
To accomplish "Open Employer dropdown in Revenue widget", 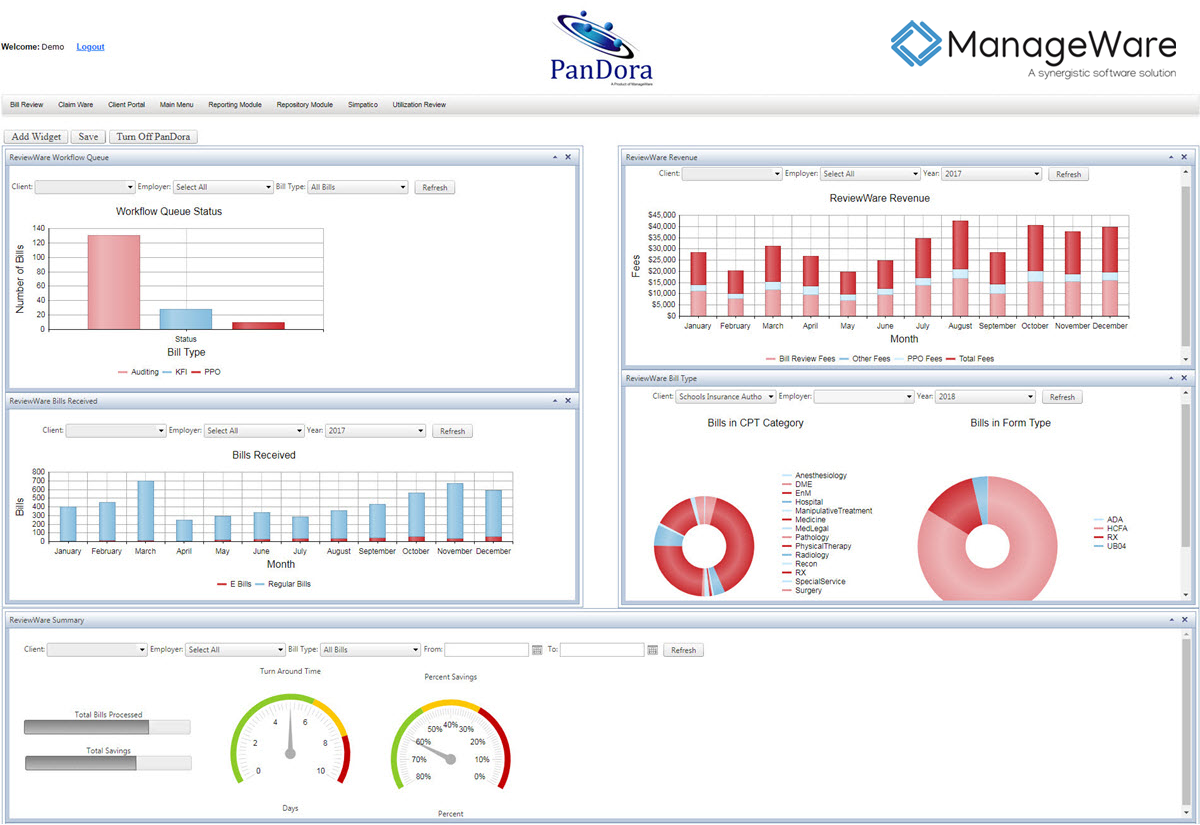I will 870,174.
